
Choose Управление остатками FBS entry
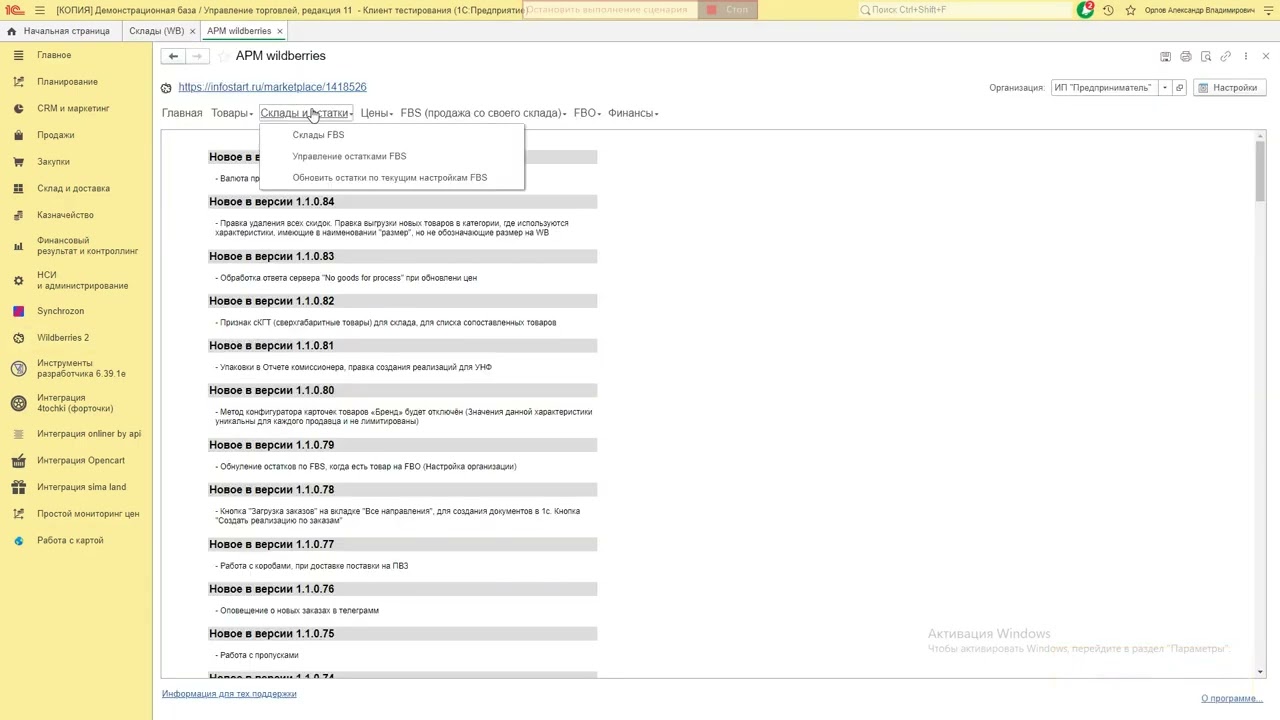click(349, 156)
